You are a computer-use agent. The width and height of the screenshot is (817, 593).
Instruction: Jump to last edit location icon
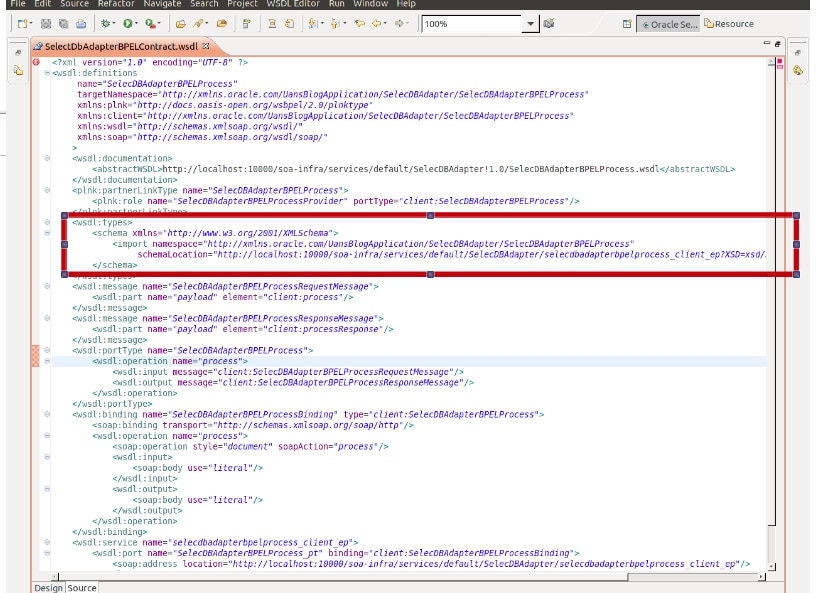tap(359, 23)
